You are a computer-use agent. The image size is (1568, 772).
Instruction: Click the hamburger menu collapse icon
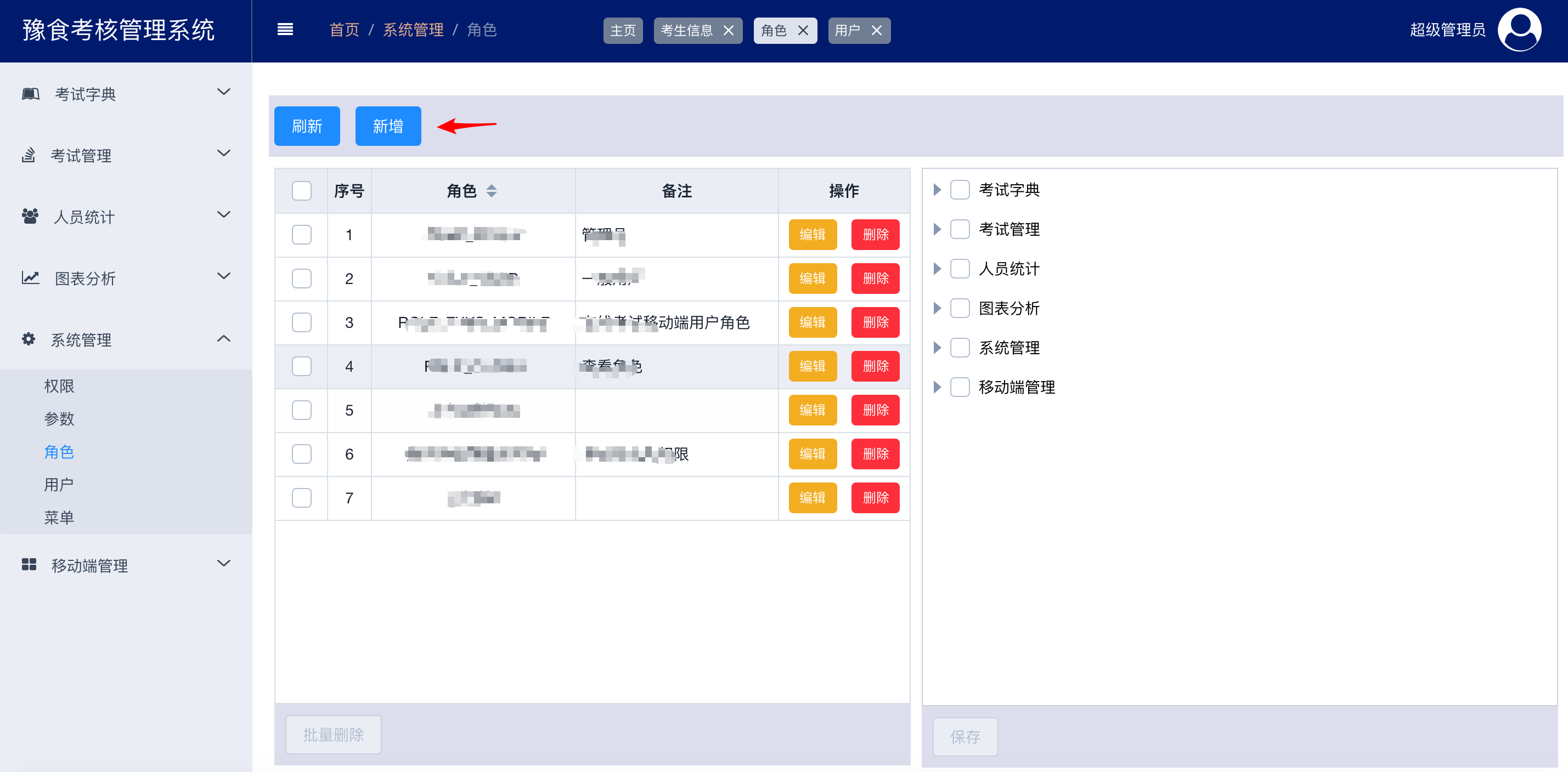point(285,30)
